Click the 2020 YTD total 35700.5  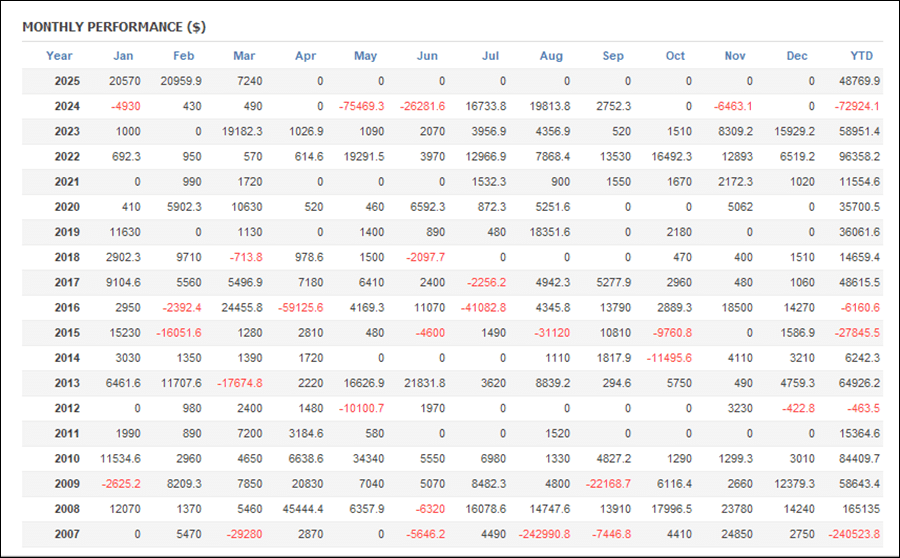pyautogui.click(x=859, y=207)
